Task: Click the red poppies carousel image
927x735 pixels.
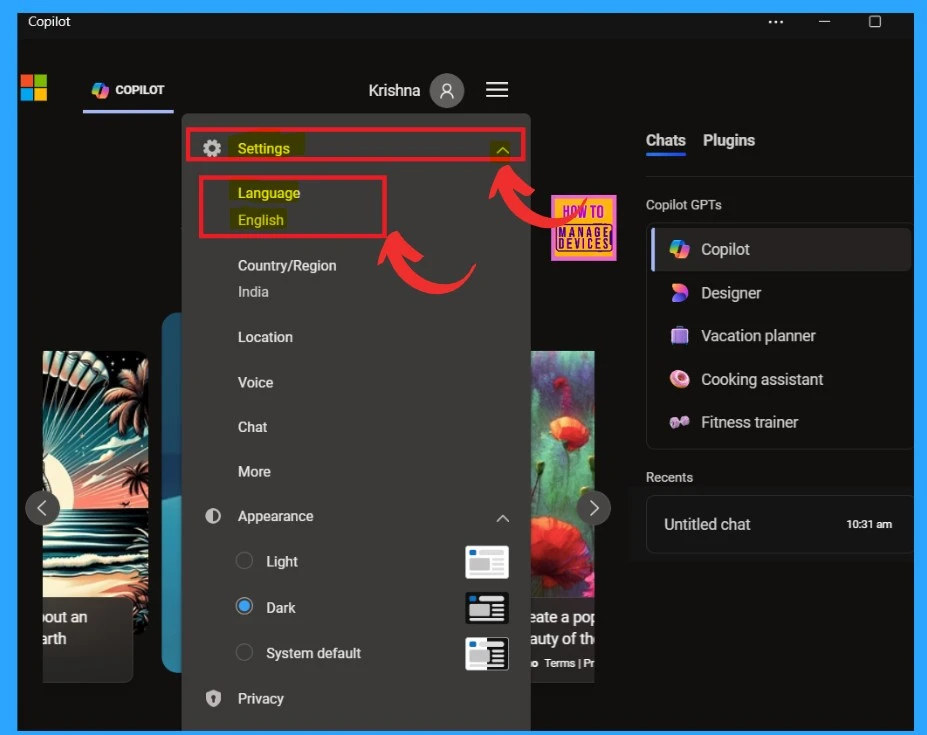Action: (x=562, y=473)
